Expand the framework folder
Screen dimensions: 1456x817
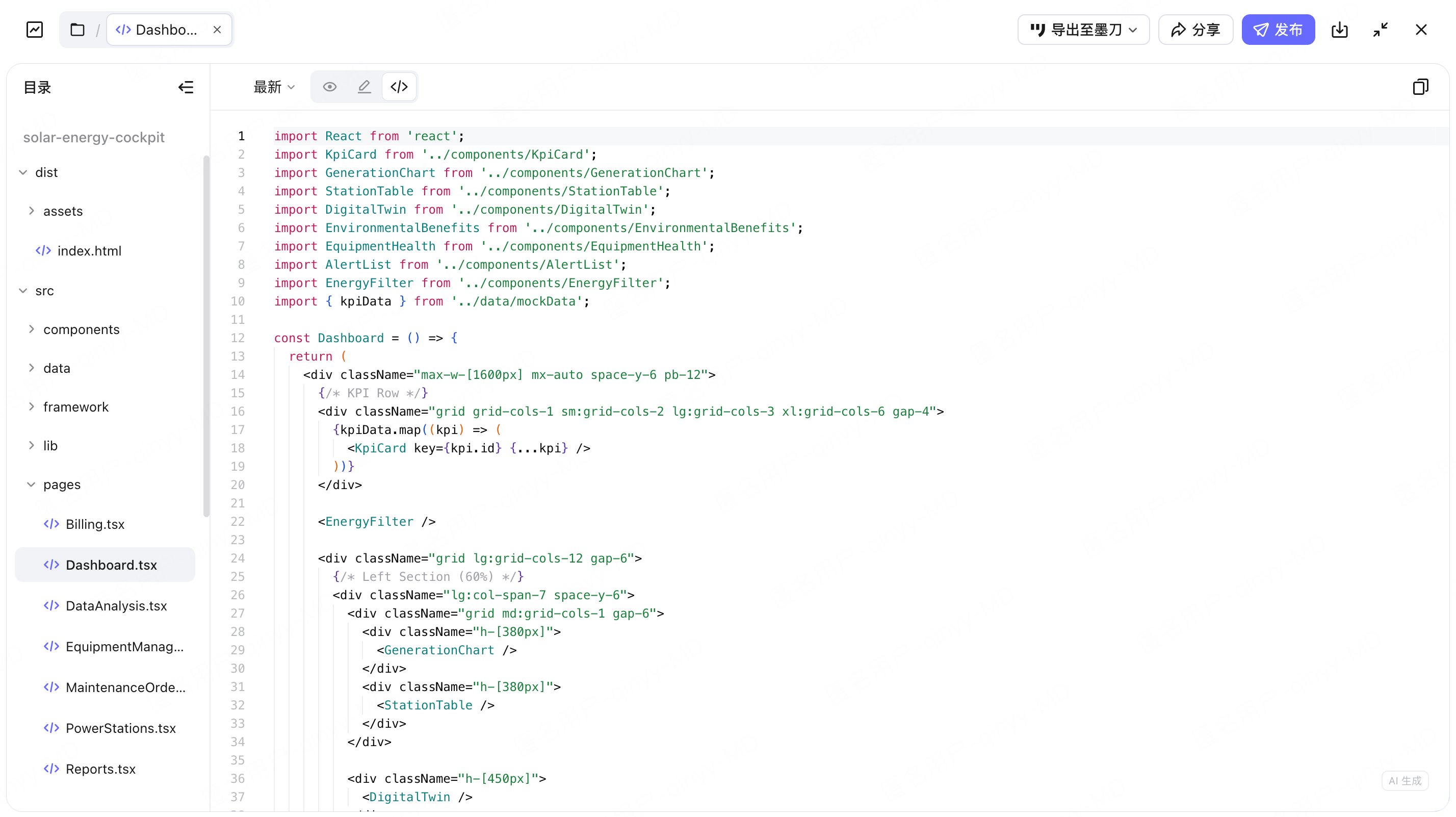click(x=31, y=407)
